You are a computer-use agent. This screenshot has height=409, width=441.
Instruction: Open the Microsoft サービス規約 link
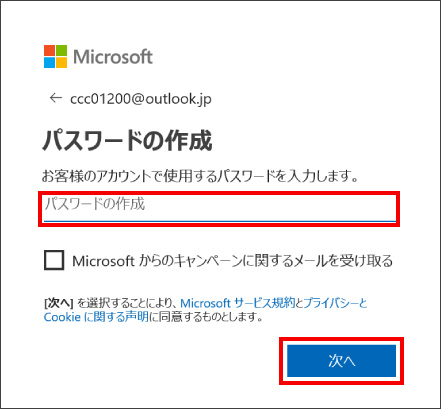238,303
